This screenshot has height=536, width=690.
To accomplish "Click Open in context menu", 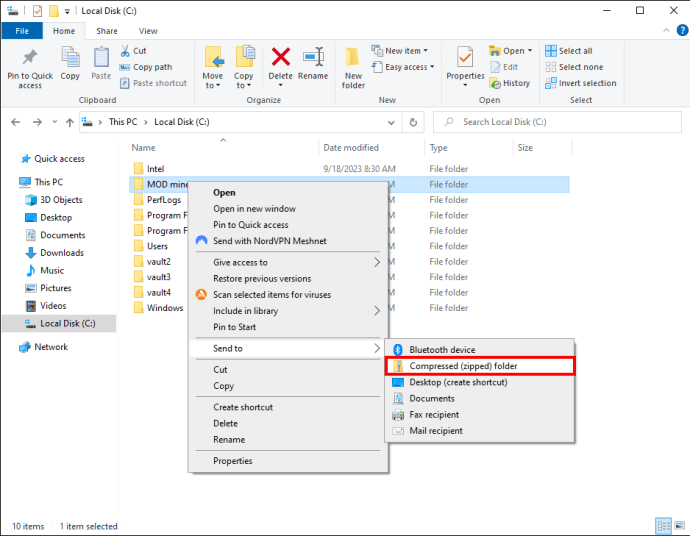I will pyautogui.click(x=288, y=193).
